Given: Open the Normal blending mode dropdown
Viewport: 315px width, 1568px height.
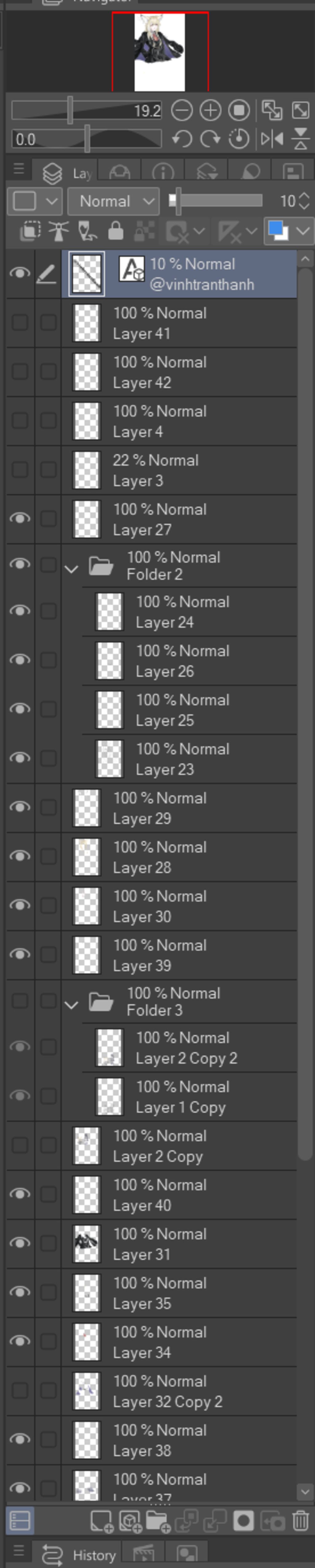Looking at the screenshot, I should click(113, 201).
